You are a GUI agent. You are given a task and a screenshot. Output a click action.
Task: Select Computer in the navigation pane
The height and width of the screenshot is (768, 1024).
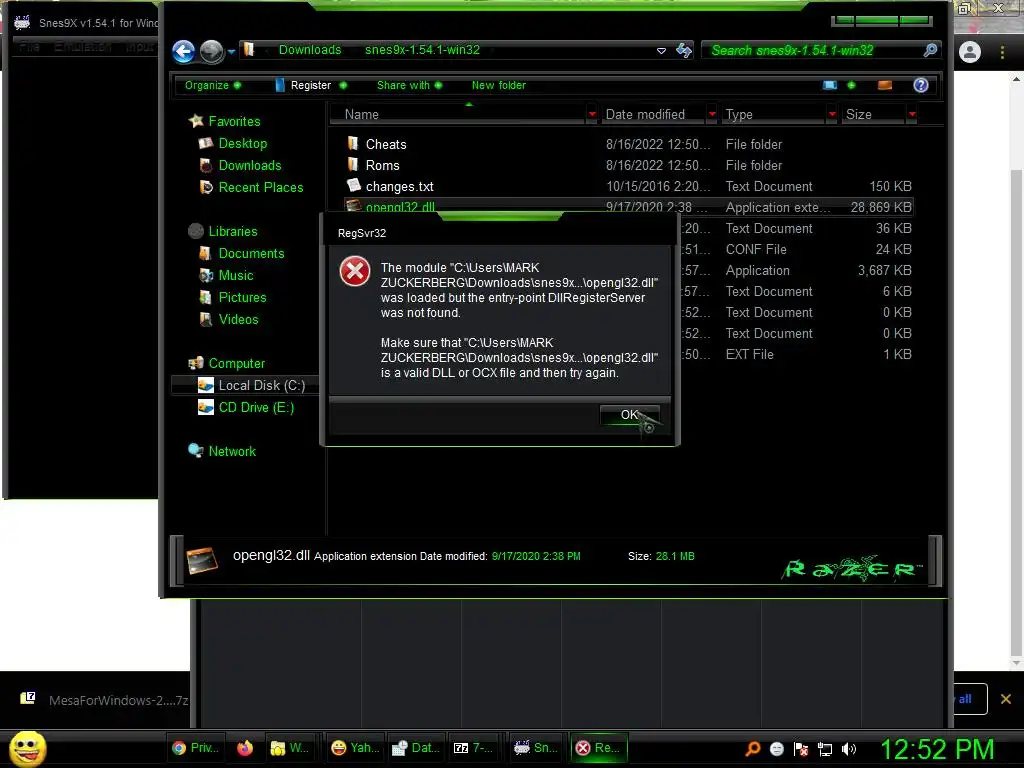pyautogui.click(x=236, y=363)
